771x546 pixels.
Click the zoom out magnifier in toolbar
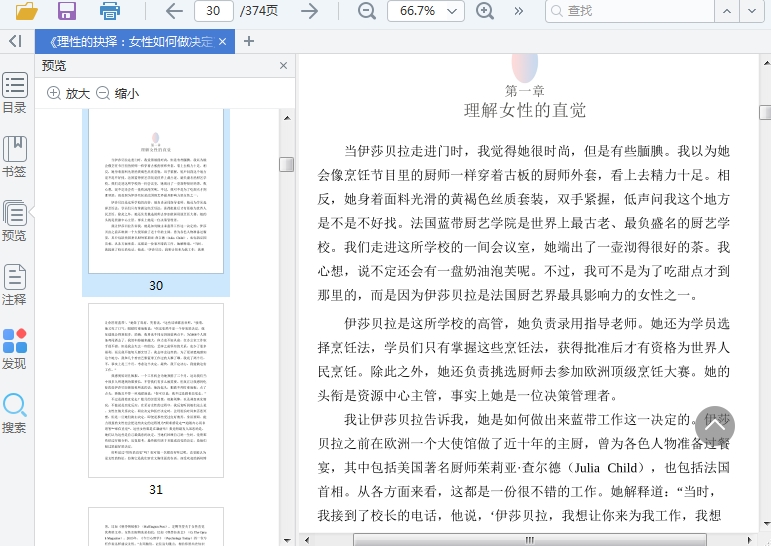point(367,11)
